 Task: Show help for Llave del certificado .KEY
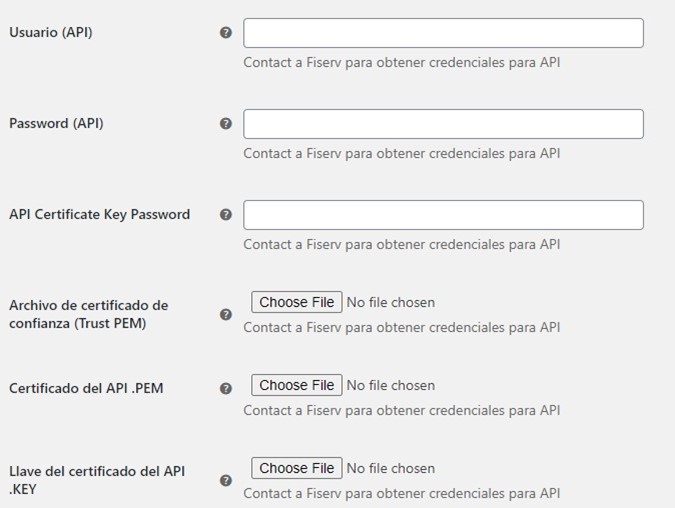(226, 480)
